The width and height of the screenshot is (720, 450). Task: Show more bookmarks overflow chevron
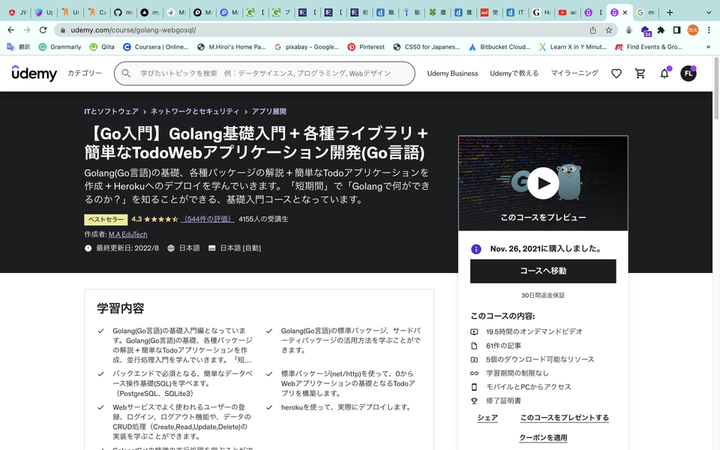[708, 47]
